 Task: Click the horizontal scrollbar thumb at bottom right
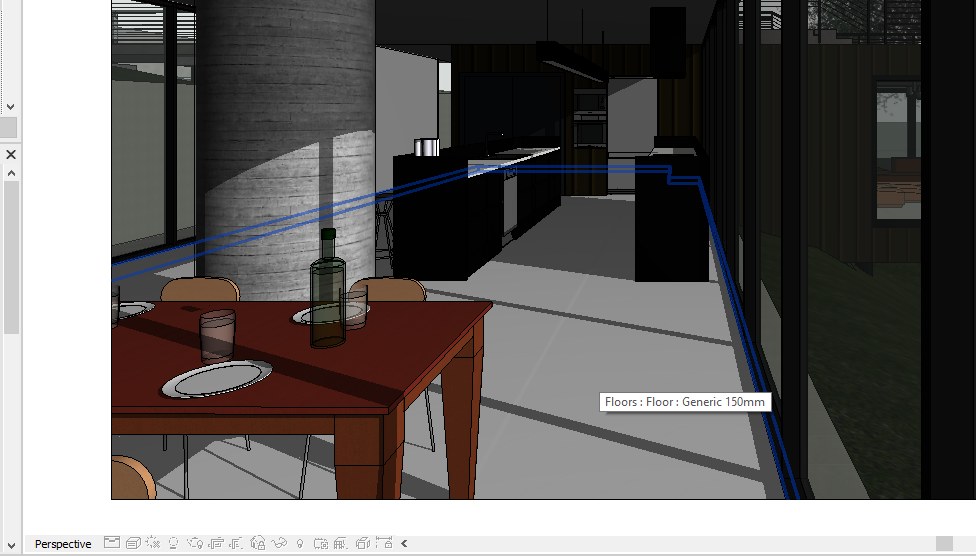944,544
